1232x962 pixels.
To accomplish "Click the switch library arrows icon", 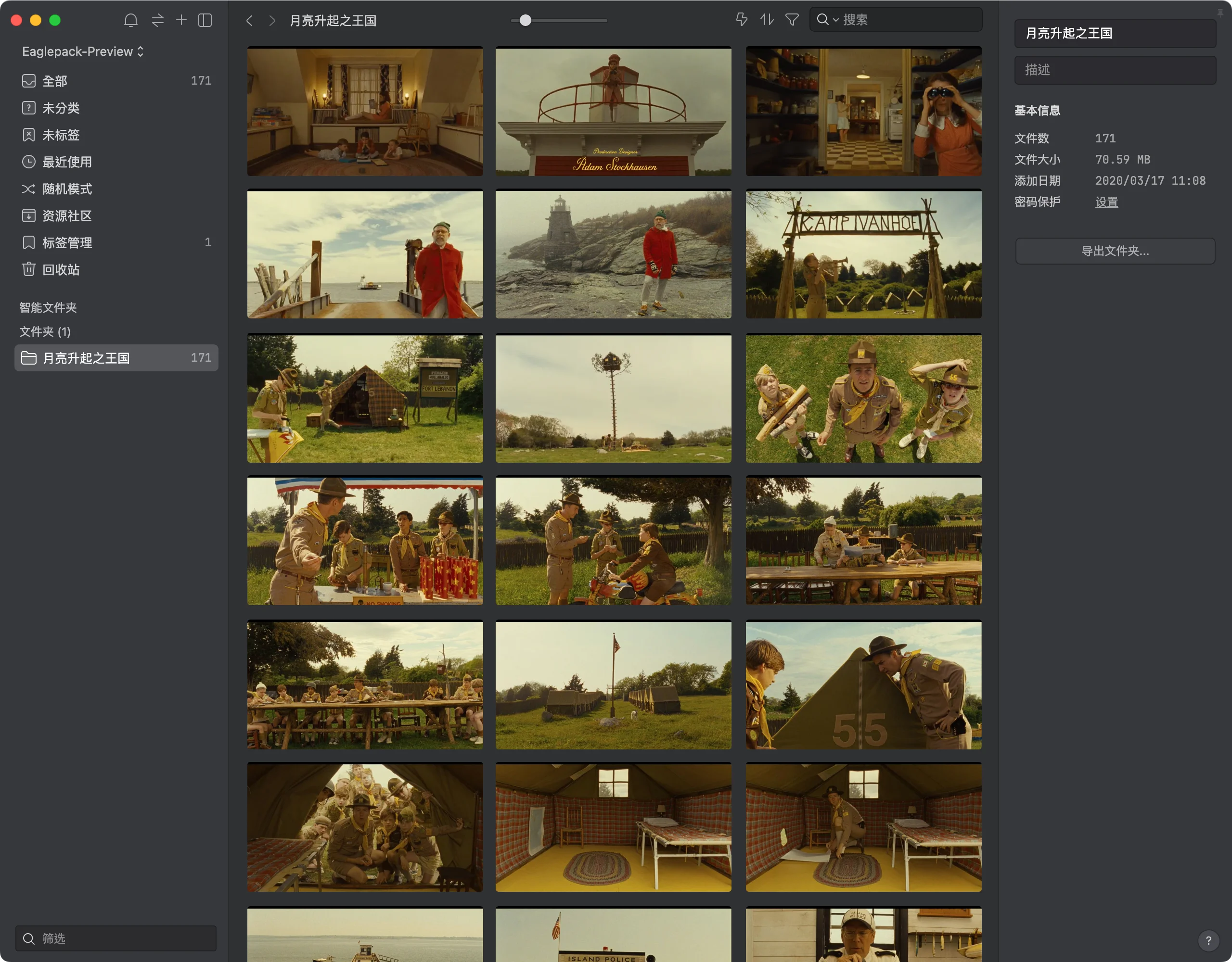I will pos(157,20).
